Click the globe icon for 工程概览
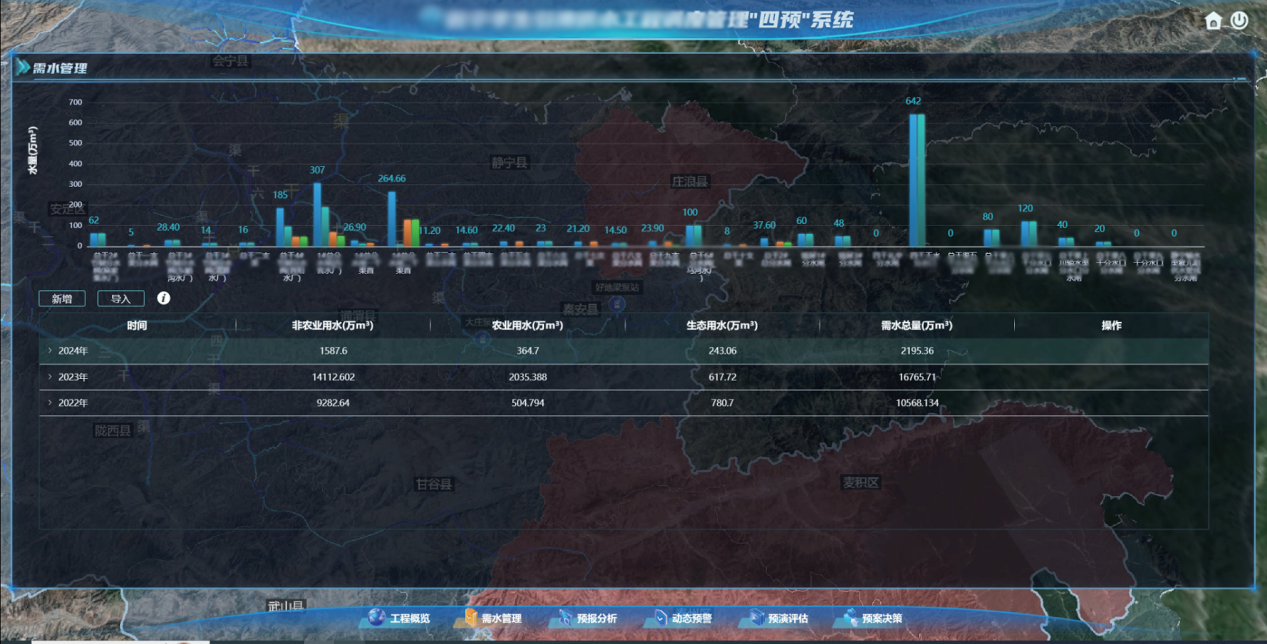This screenshot has width=1267, height=644. pos(376,618)
